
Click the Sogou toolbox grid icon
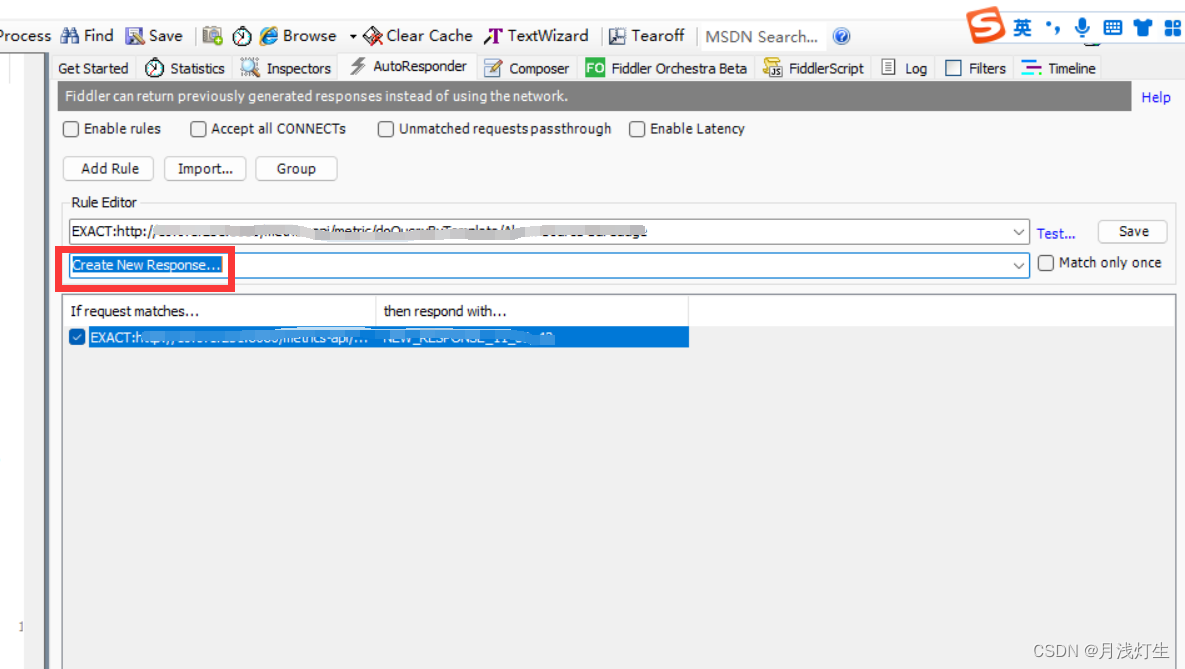coord(1172,28)
